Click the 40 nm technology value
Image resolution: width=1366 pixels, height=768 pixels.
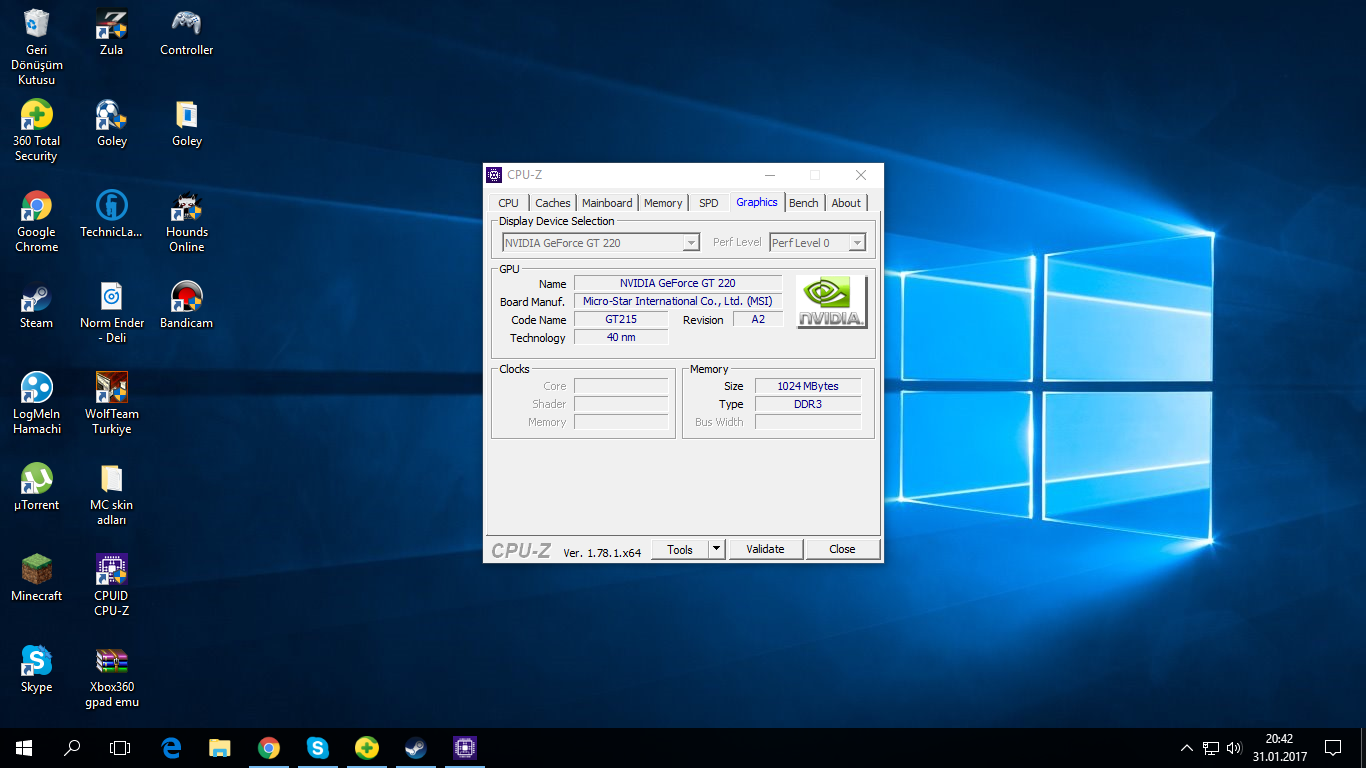[621, 337]
